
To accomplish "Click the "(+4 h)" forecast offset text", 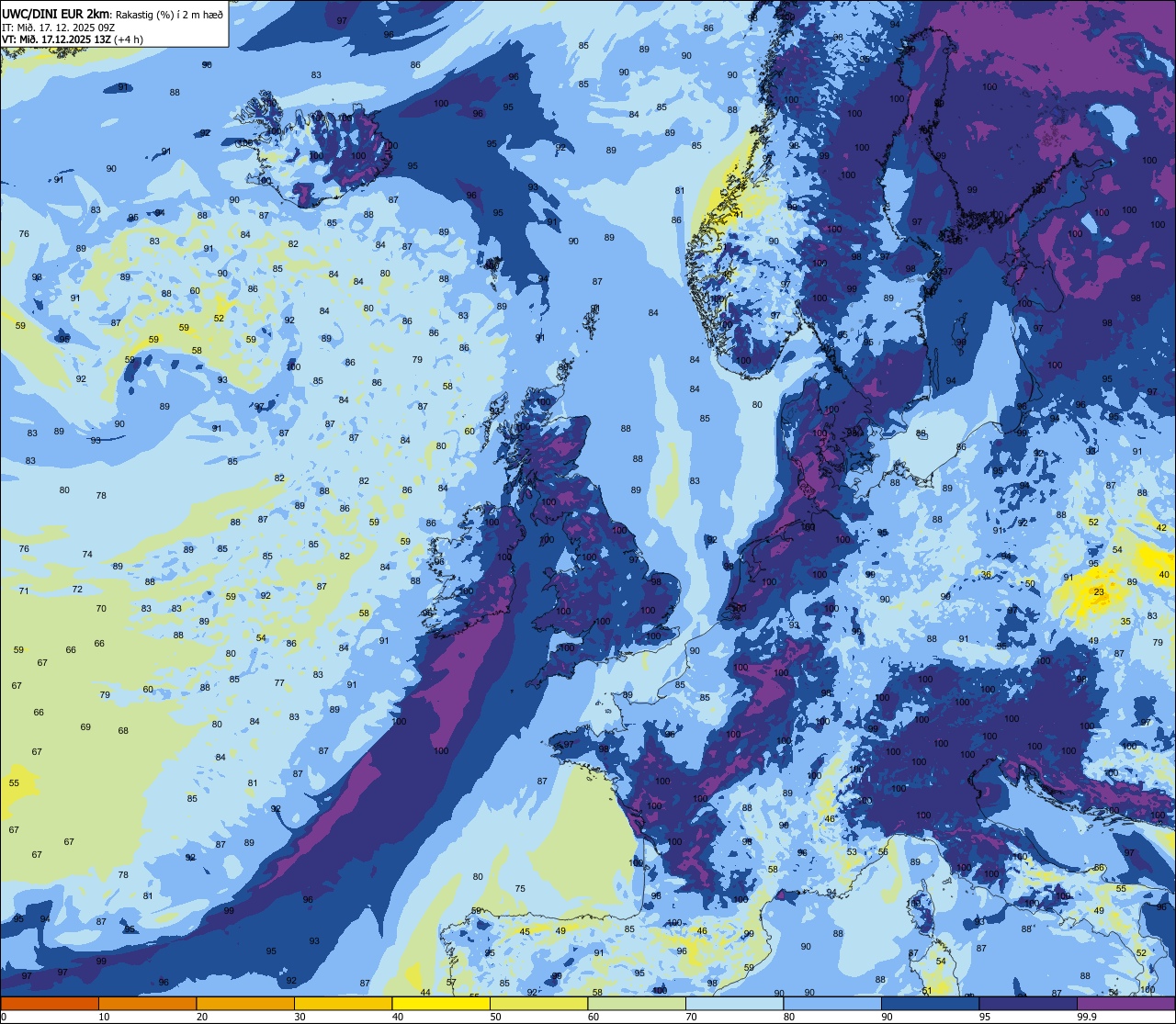I will click(130, 39).
